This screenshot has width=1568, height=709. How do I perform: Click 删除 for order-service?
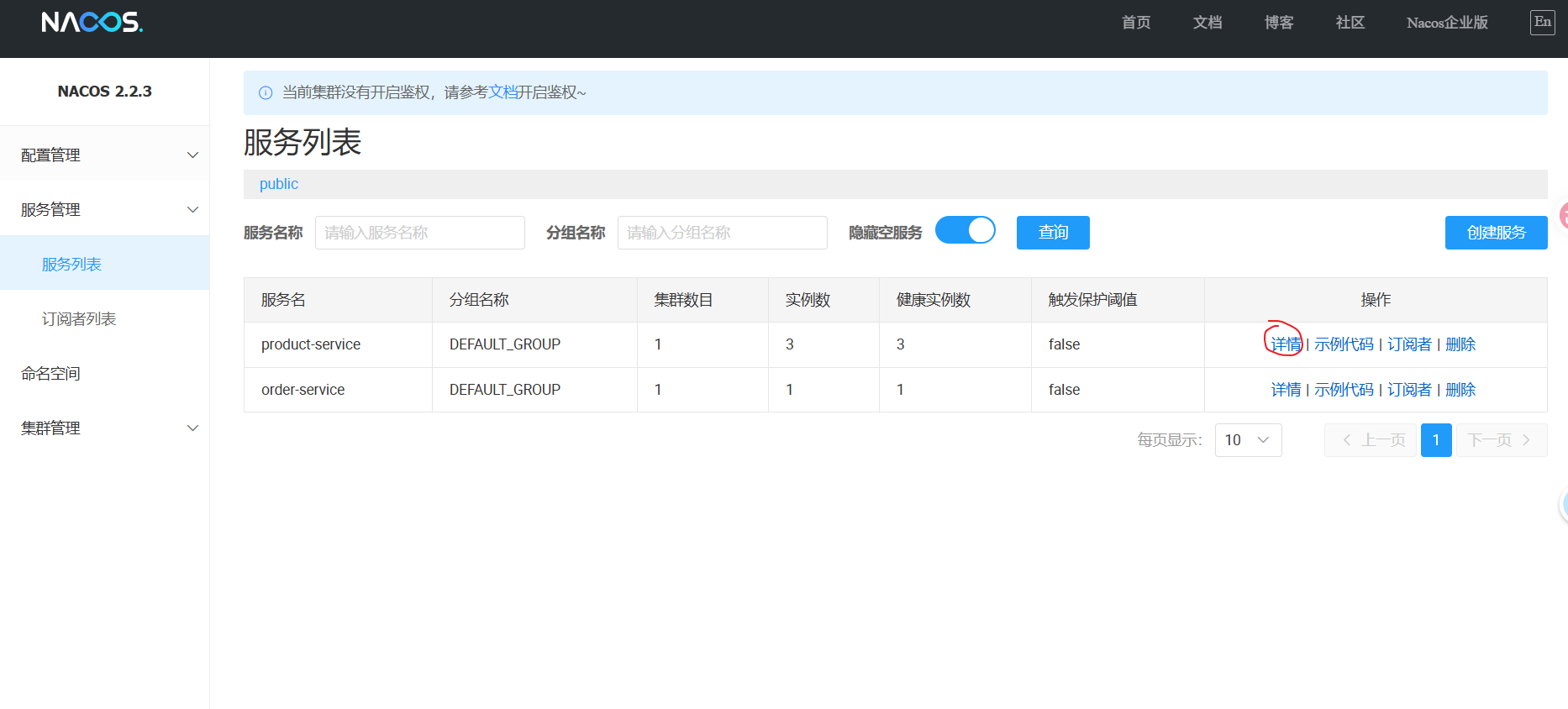point(1460,390)
